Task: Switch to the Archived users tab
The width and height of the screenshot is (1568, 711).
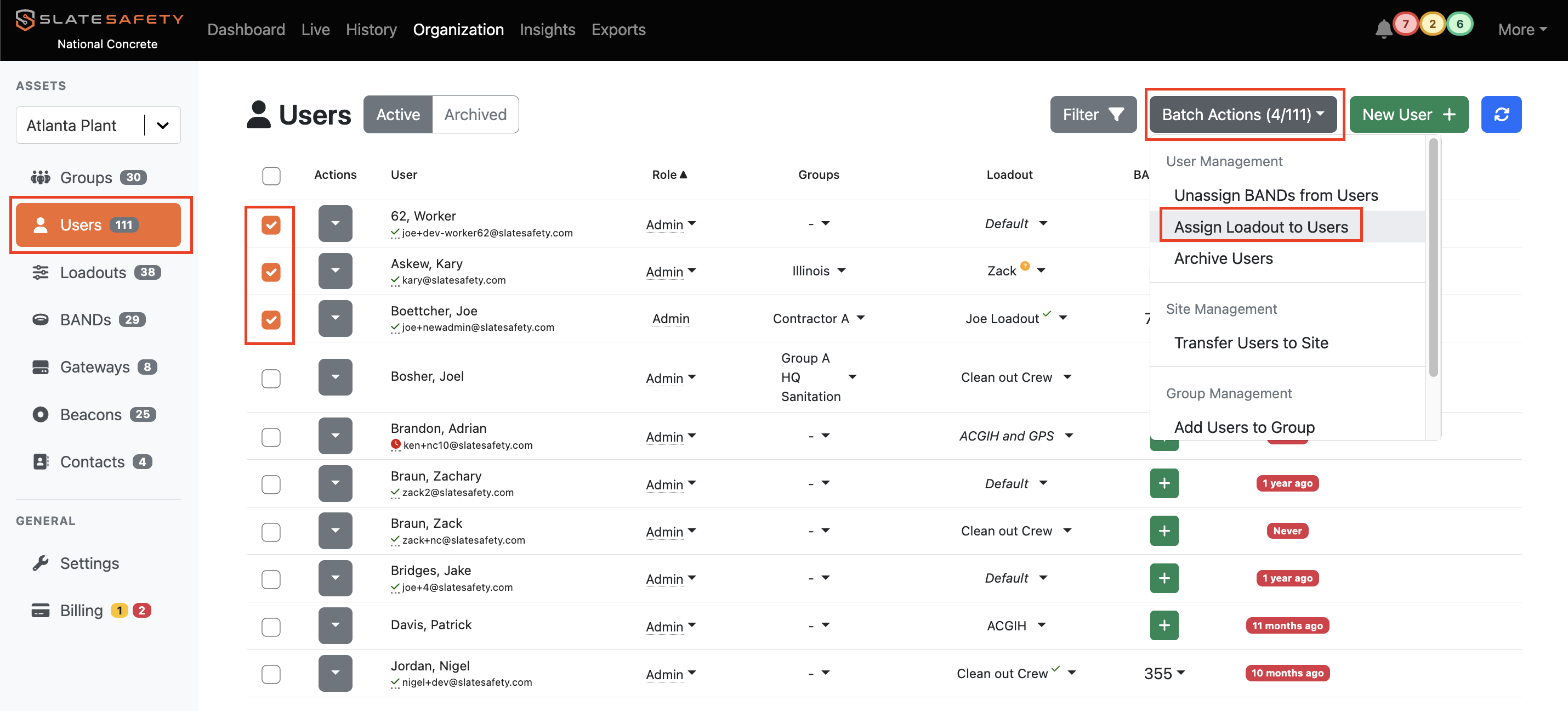Action: (475, 115)
